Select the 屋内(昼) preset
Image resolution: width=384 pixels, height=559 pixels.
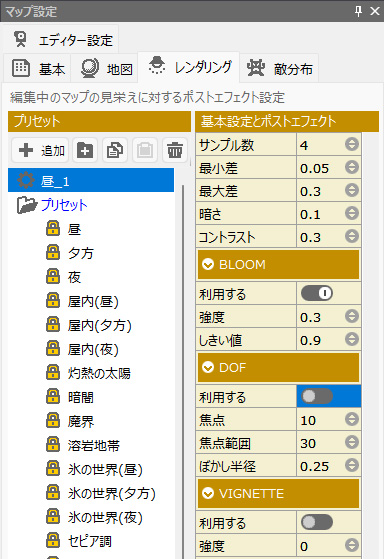pyautogui.click(x=93, y=301)
